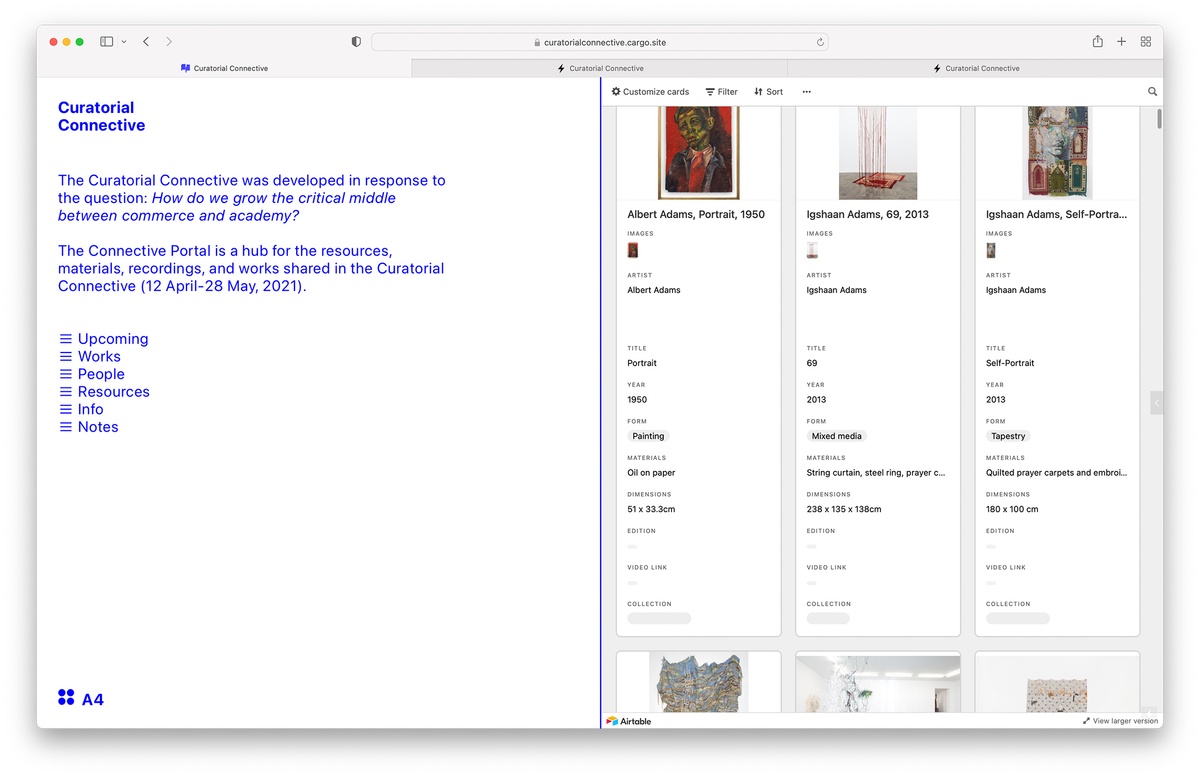This screenshot has width=1200, height=777.
Task: Switch to the second Curatorial Connective tab
Action: pyautogui.click(x=600, y=69)
